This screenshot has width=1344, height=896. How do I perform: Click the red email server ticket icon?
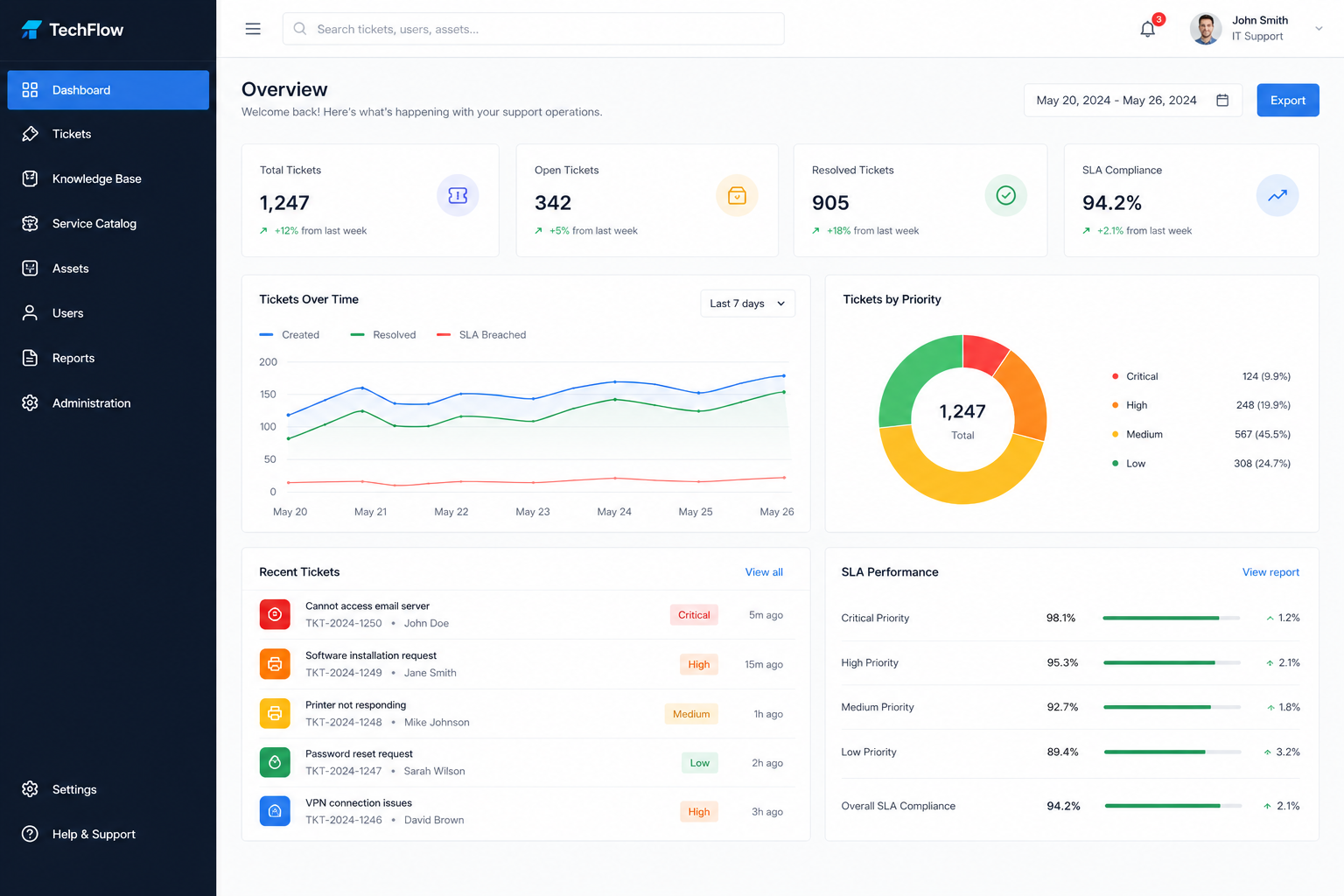click(x=275, y=614)
